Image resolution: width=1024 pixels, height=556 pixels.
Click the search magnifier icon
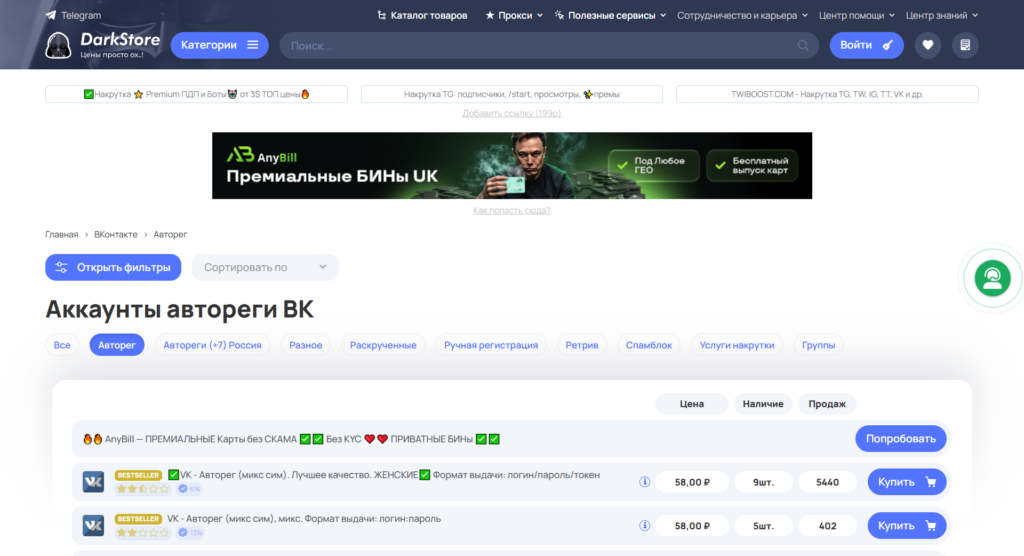(803, 46)
